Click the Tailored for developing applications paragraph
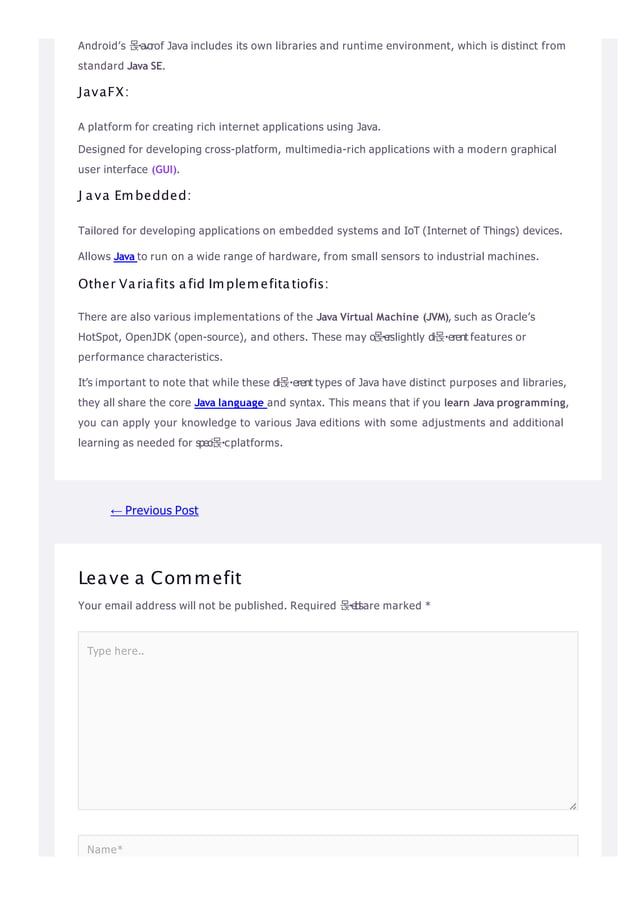Image resolution: width=638 pixels, height=903 pixels. coord(320,231)
